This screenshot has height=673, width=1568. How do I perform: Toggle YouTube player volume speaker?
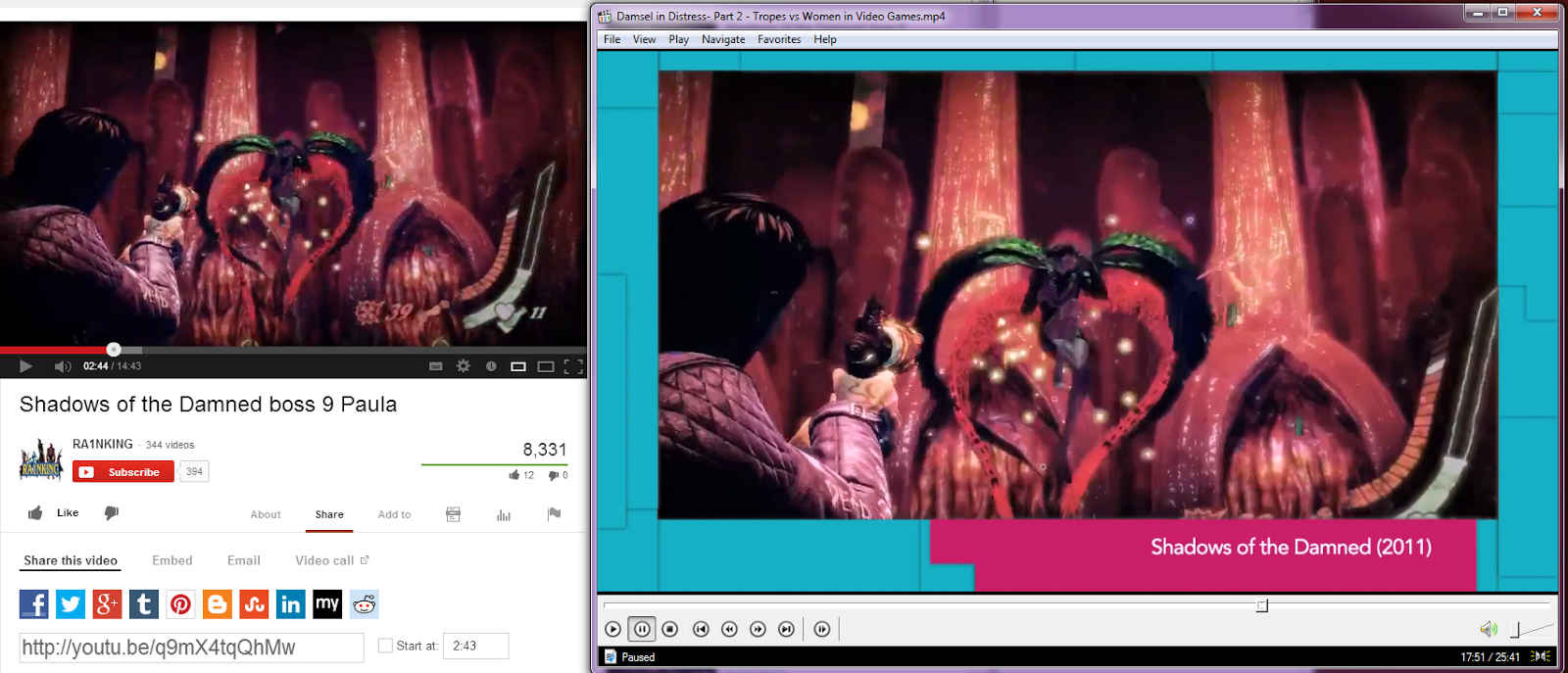point(63,366)
